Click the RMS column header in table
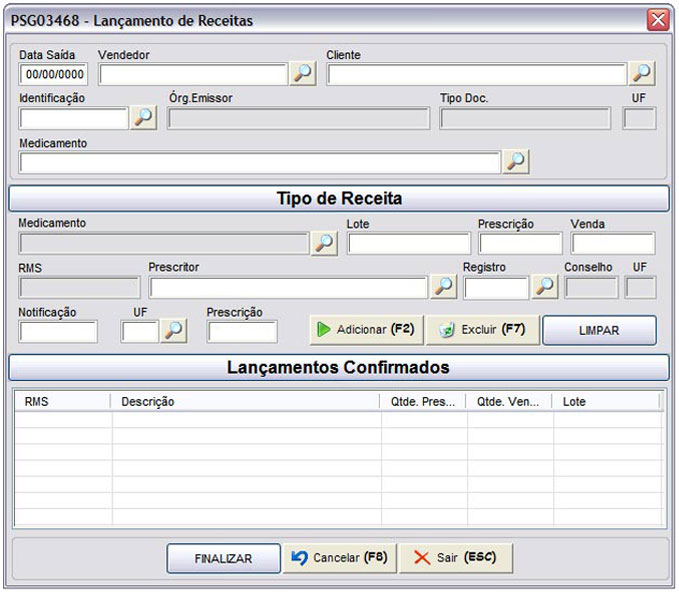The height and width of the screenshot is (594, 679). (63, 402)
